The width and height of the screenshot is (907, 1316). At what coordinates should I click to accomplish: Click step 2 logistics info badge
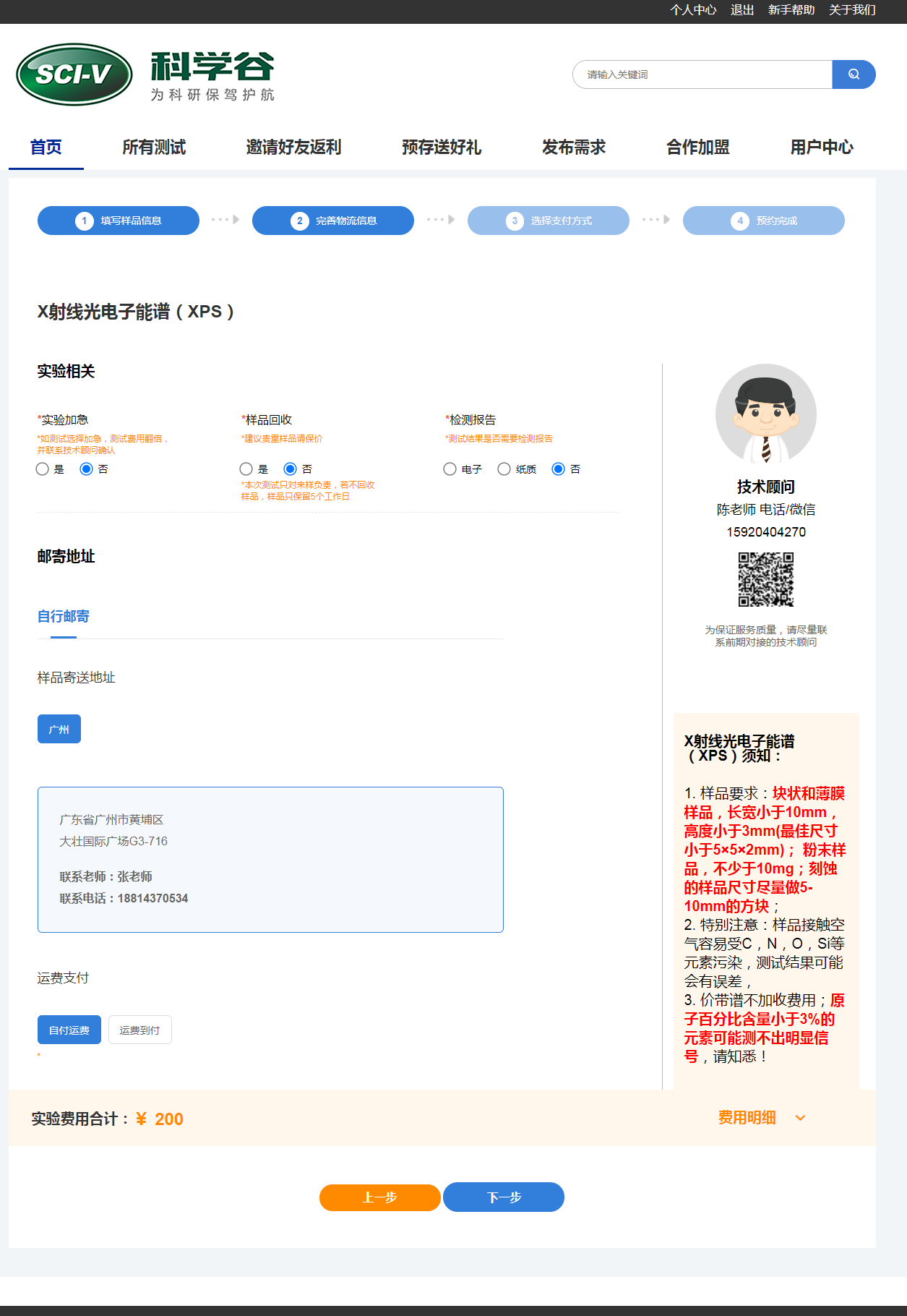coord(333,221)
